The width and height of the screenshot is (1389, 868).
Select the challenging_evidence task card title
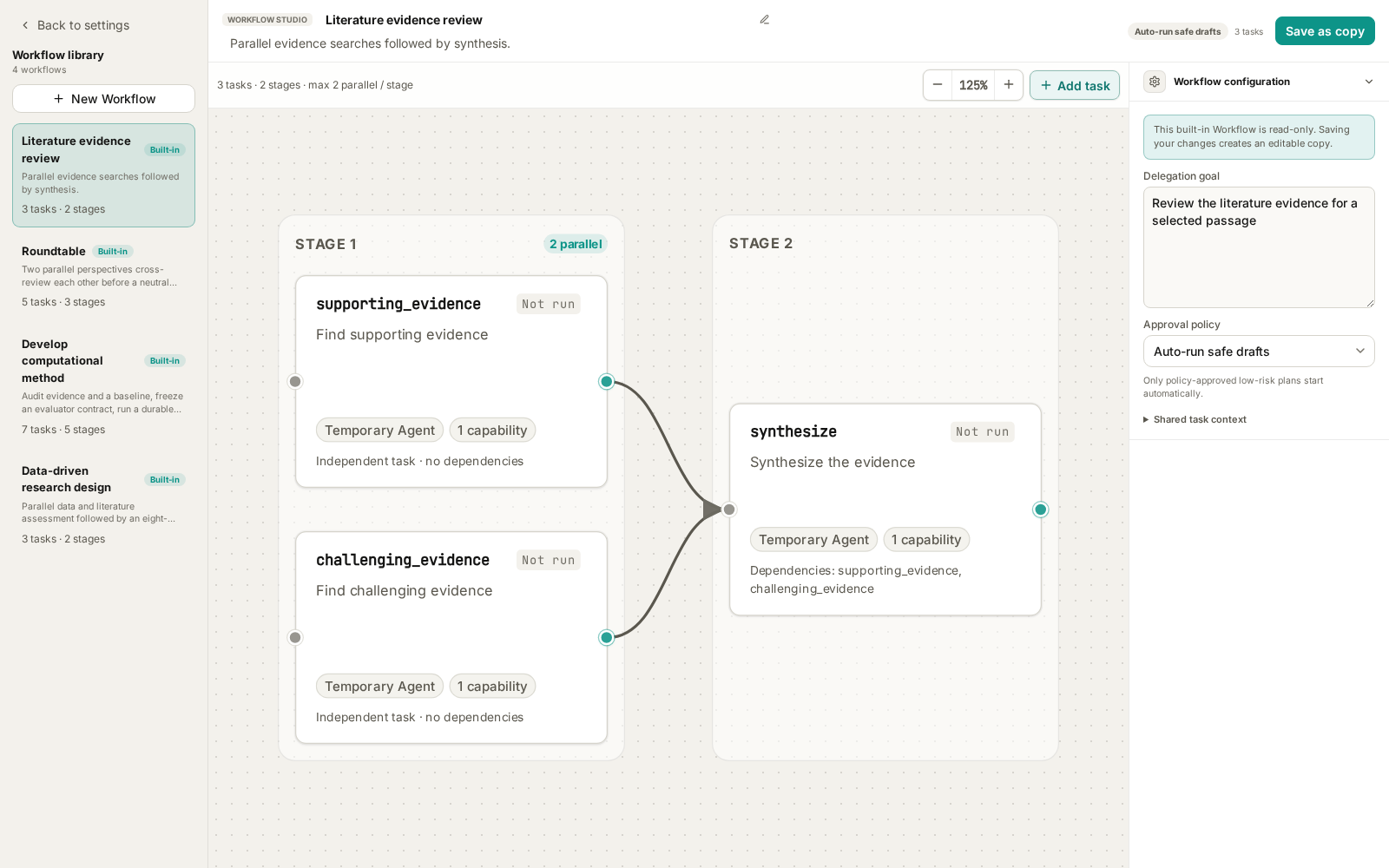[x=403, y=560]
